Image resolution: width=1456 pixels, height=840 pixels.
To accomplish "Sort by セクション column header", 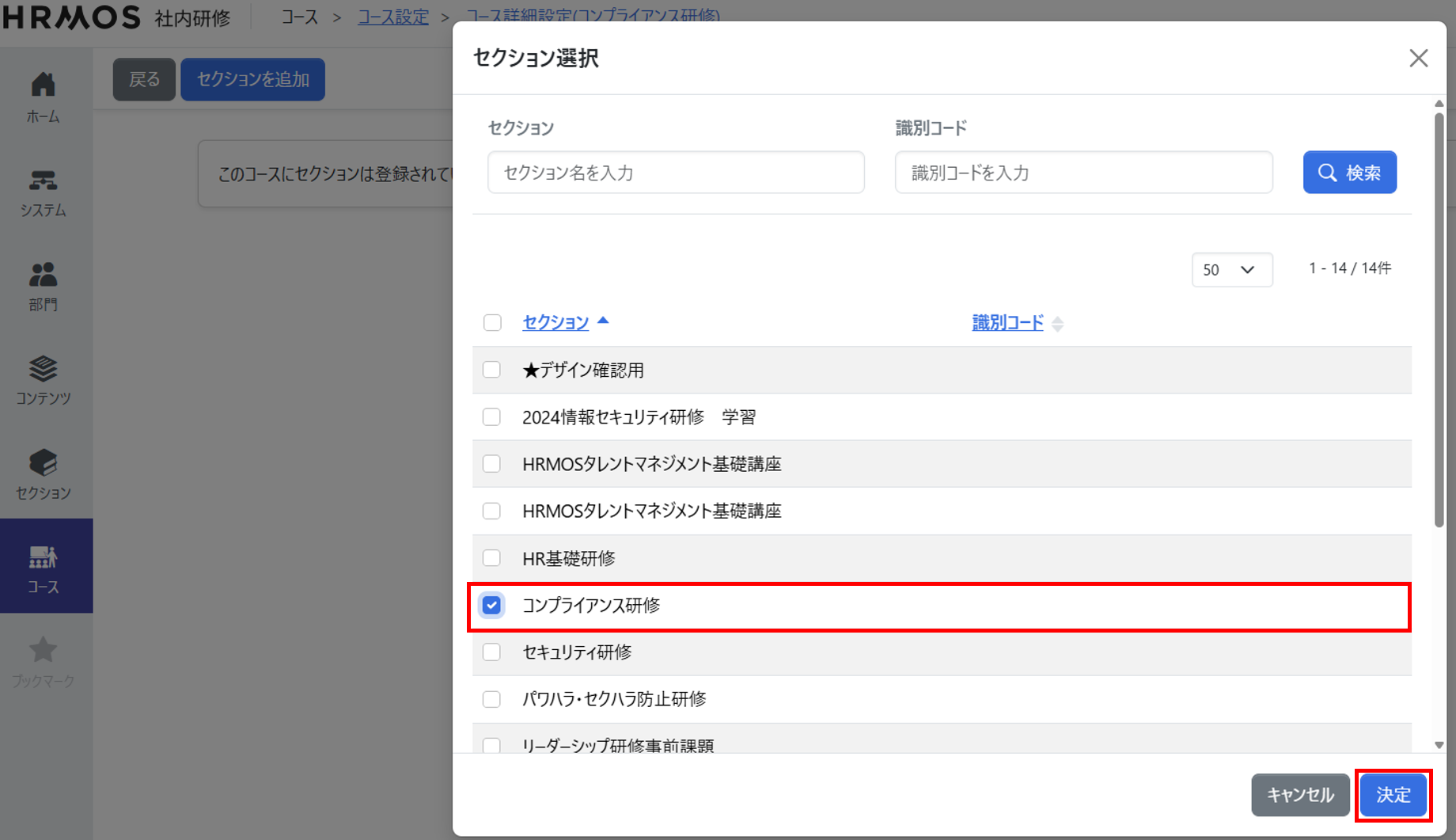I will coord(555,322).
